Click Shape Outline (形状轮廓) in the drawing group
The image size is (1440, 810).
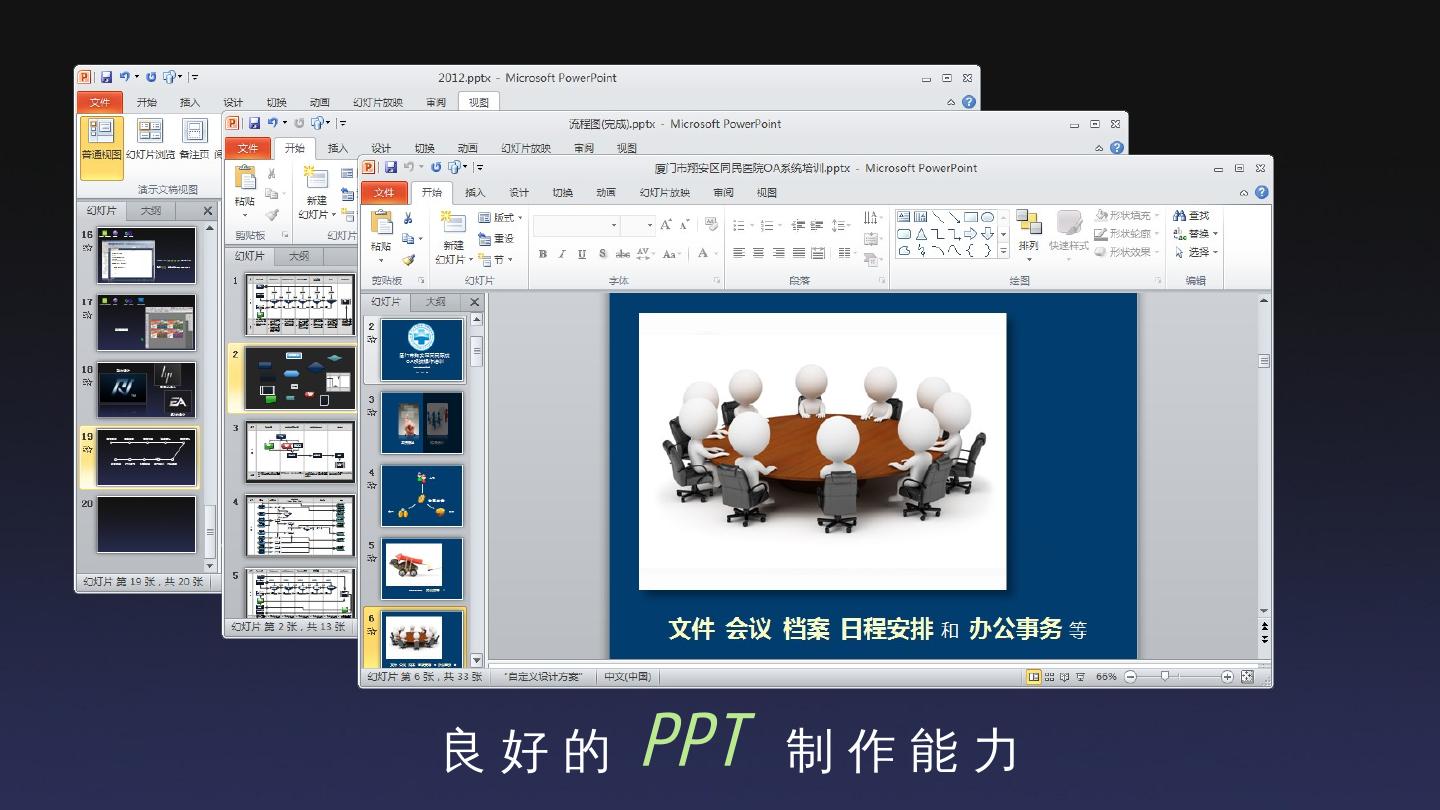pos(1127,234)
